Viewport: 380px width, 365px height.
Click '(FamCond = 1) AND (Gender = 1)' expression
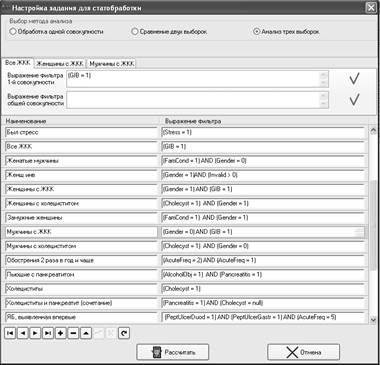(x=263, y=218)
